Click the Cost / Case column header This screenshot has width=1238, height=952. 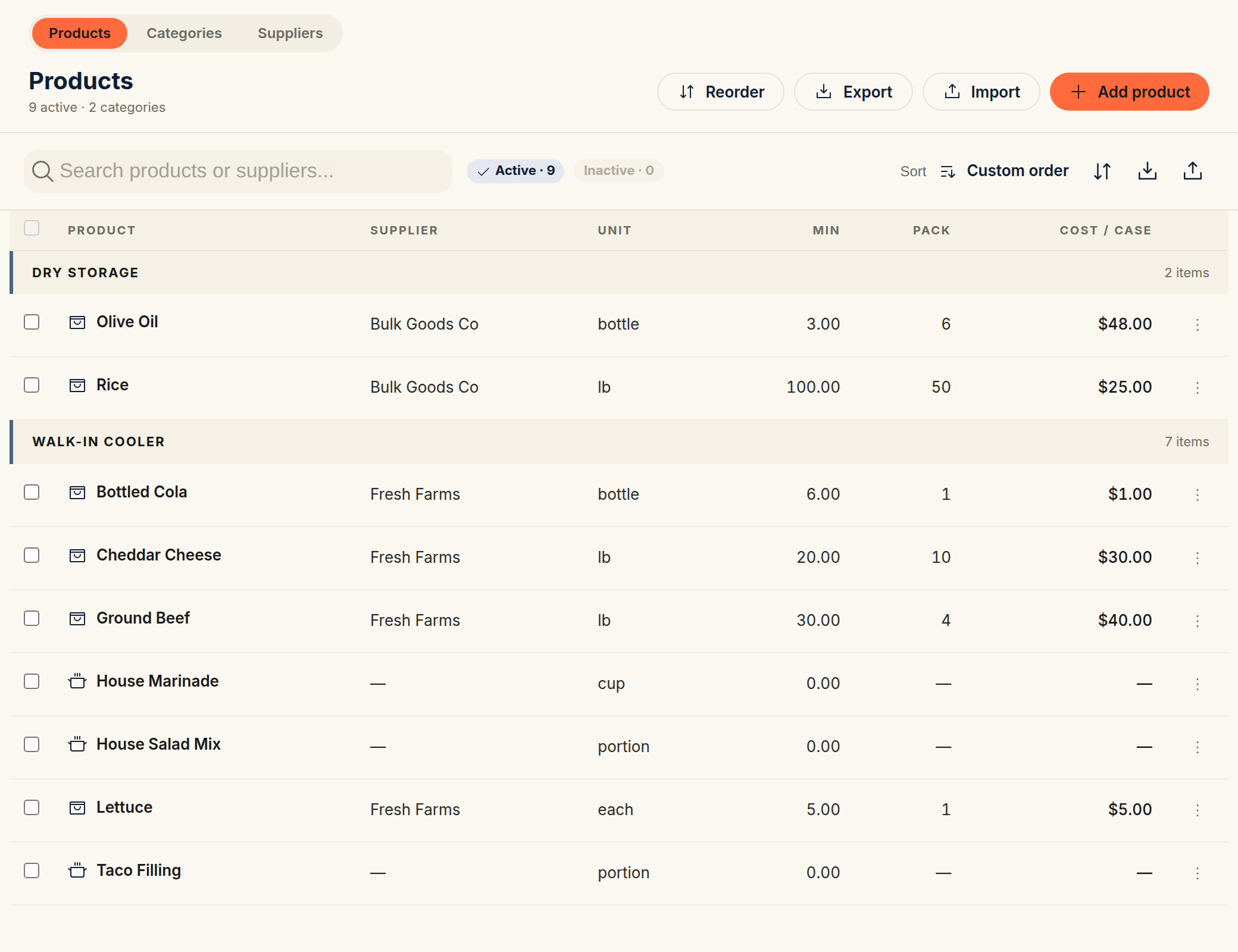pos(1105,230)
